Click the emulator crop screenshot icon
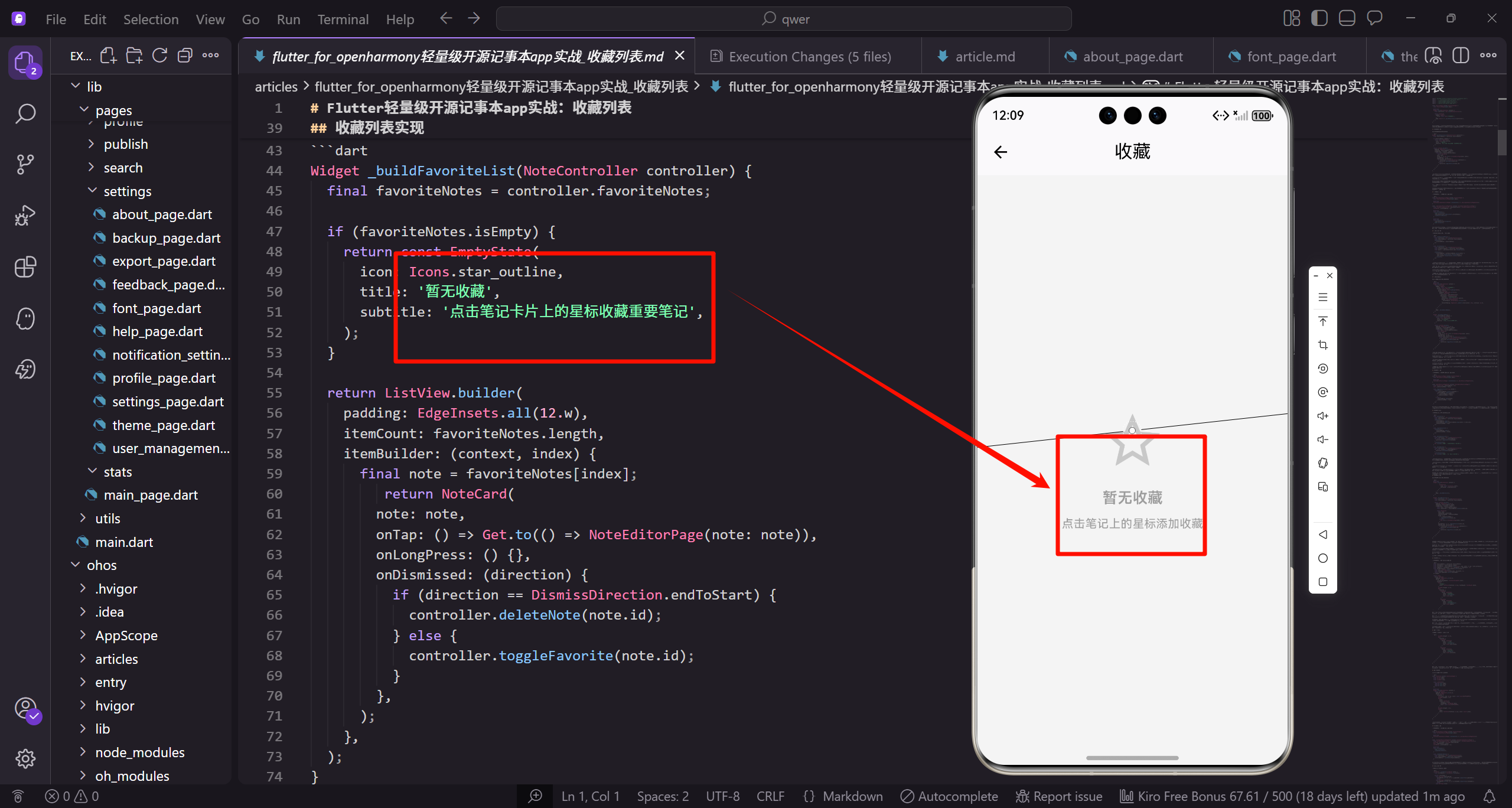Viewport: 1512px width, 808px height. click(1323, 345)
